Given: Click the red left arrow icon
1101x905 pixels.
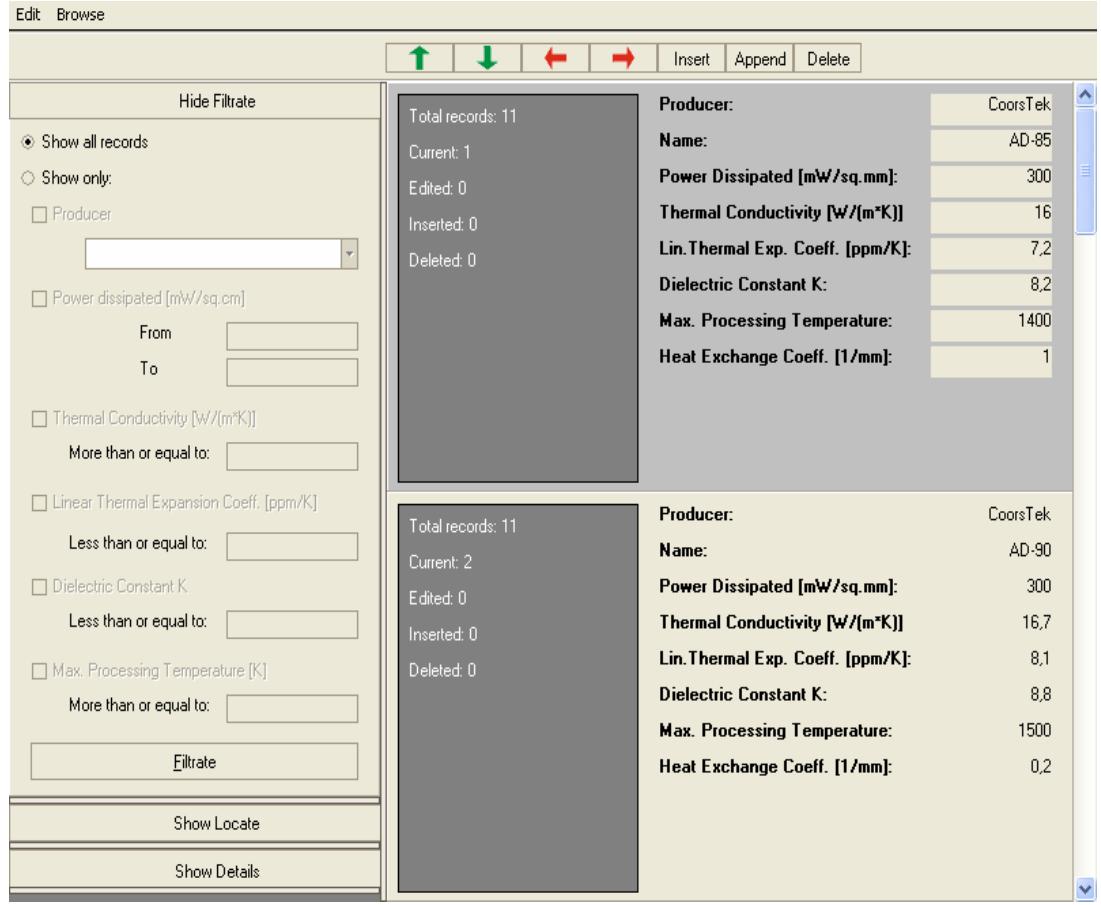Looking at the screenshot, I should 556,59.
